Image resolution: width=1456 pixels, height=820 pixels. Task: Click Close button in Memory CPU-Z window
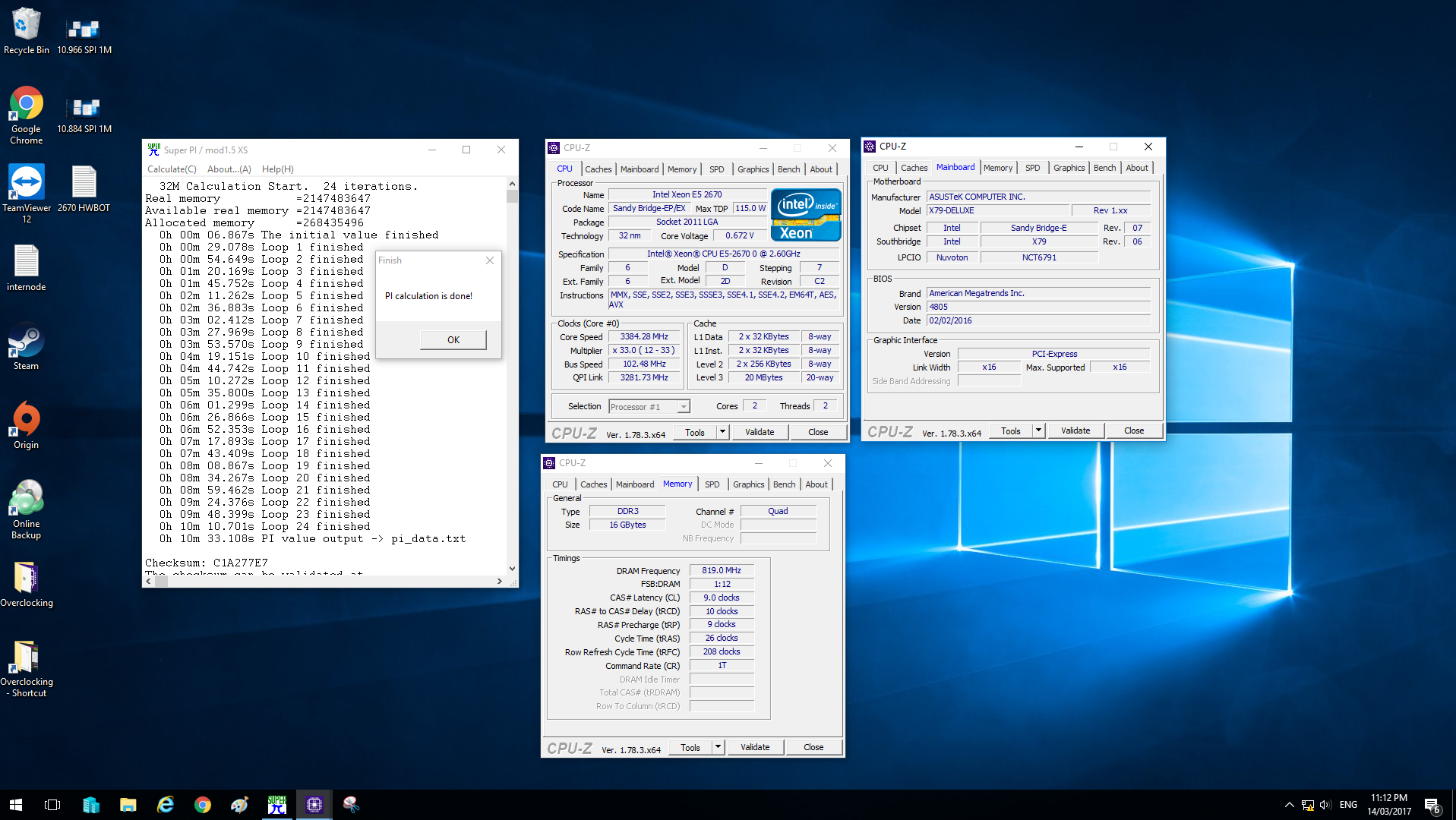[x=813, y=747]
